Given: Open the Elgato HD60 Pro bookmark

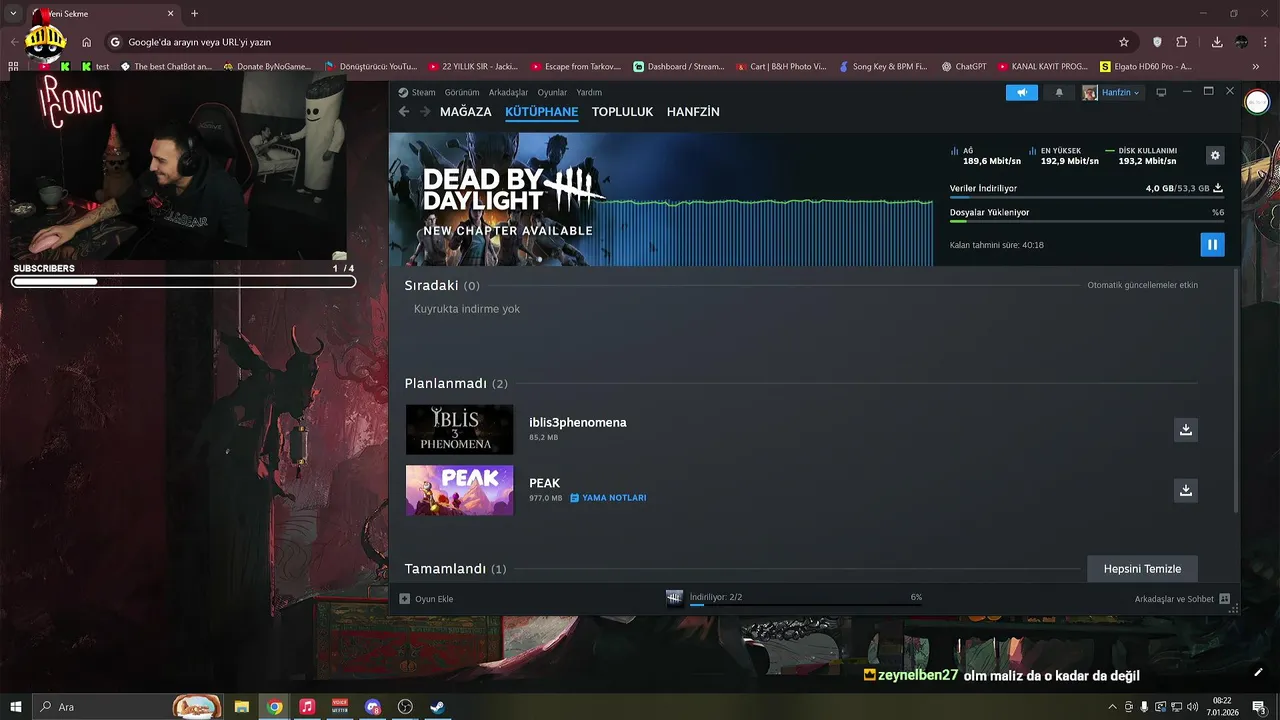Looking at the screenshot, I should pyautogui.click(x=1146, y=66).
